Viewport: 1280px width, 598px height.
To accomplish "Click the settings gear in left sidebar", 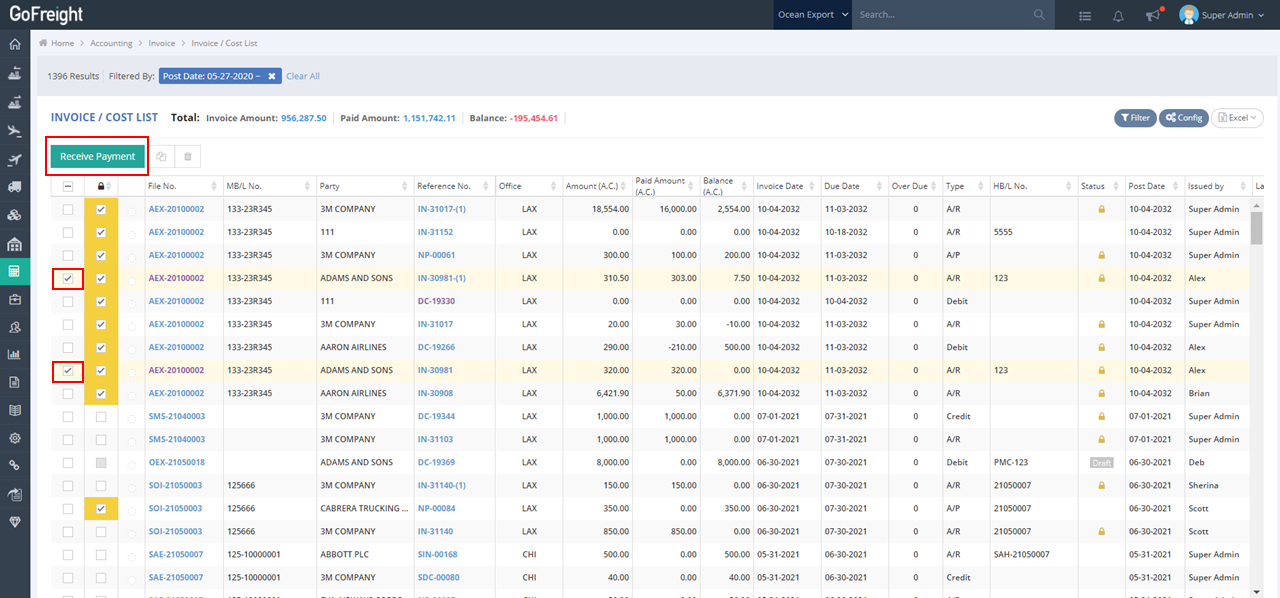I will coord(14,438).
